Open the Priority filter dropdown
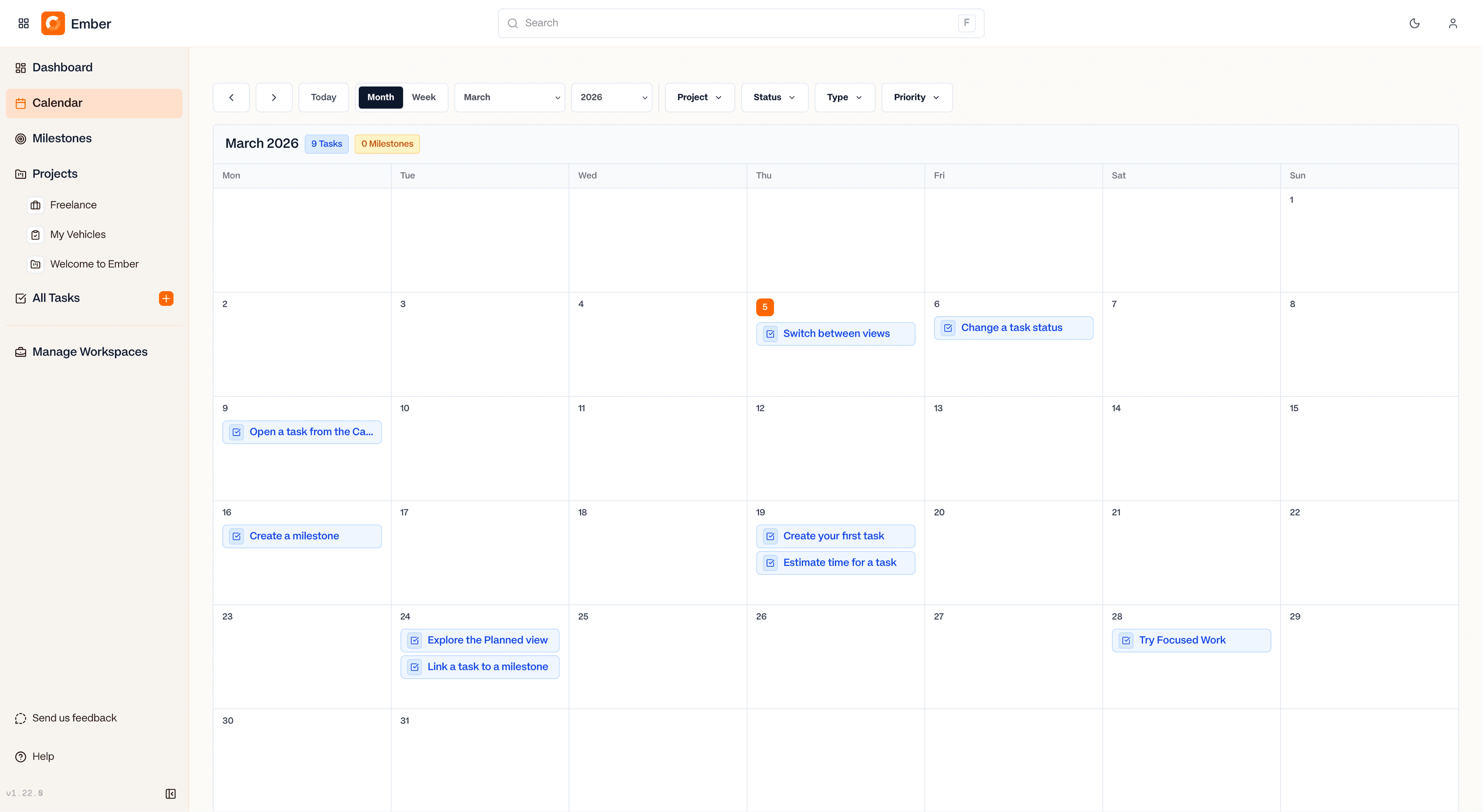This screenshot has height=812, width=1483. click(916, 97)
